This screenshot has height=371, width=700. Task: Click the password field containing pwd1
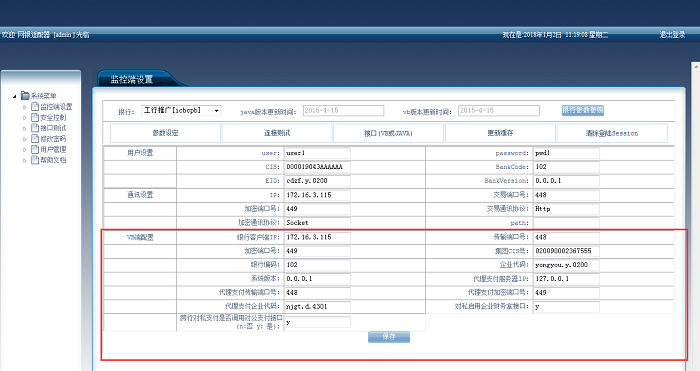[x=567, y=153]
